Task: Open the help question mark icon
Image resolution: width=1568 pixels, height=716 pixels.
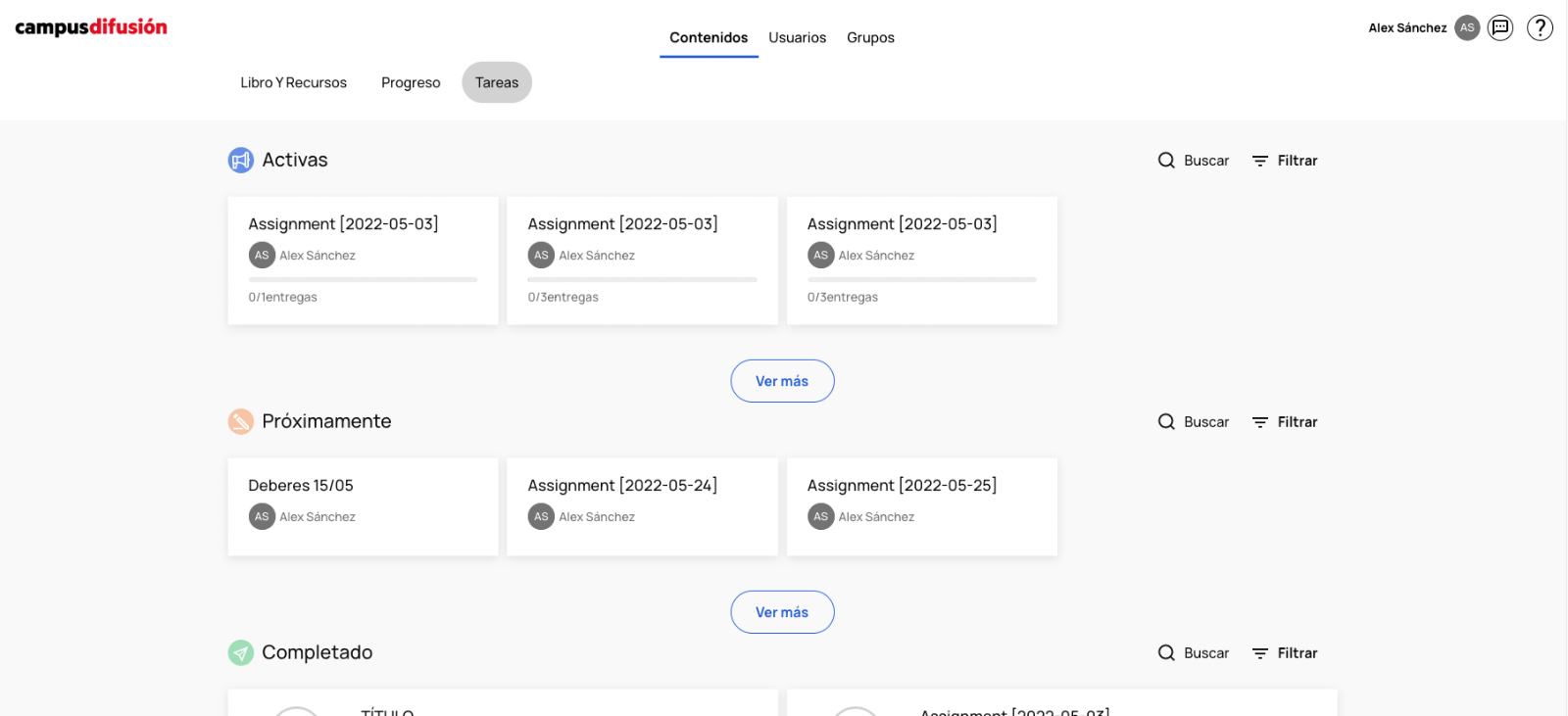Action: click(x=1541, y=27)
